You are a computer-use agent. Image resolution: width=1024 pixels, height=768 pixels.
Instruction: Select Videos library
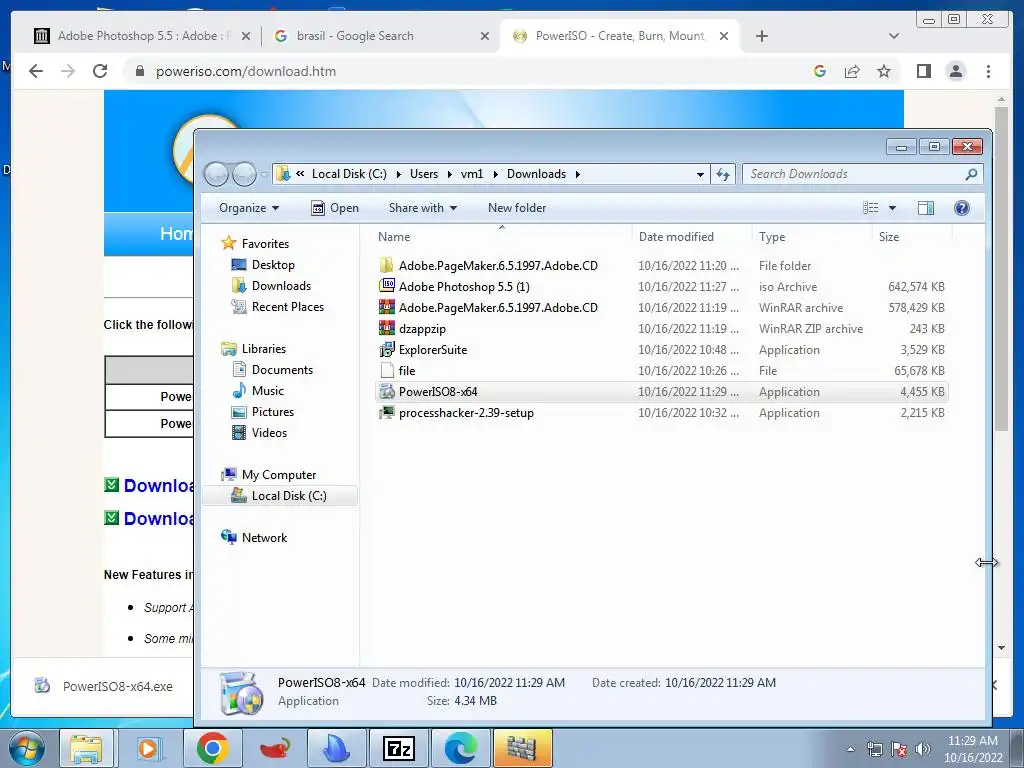tap(259, 432)
